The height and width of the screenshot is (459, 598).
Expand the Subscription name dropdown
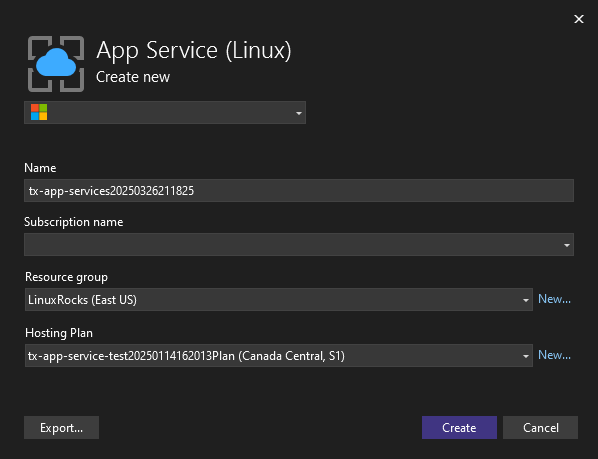(x=299, y=244)
